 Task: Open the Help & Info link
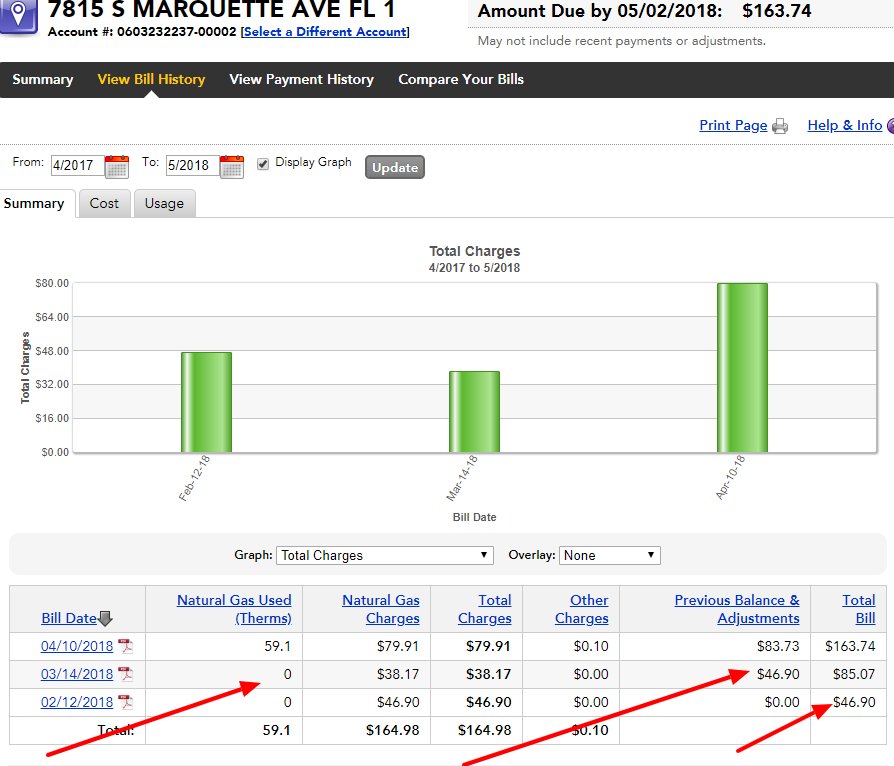844,125
